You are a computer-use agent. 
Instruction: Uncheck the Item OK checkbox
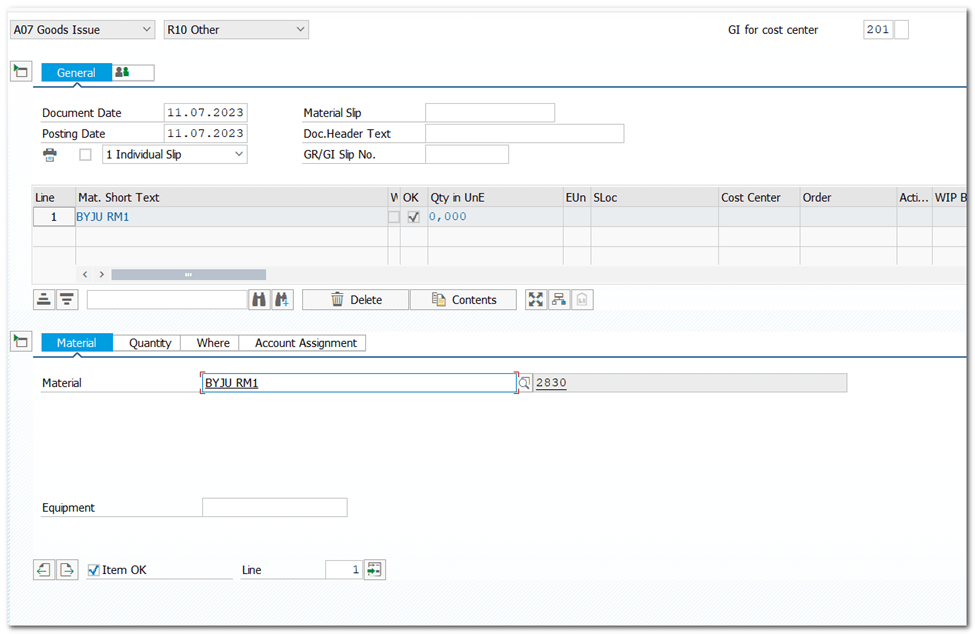[94, 570]
